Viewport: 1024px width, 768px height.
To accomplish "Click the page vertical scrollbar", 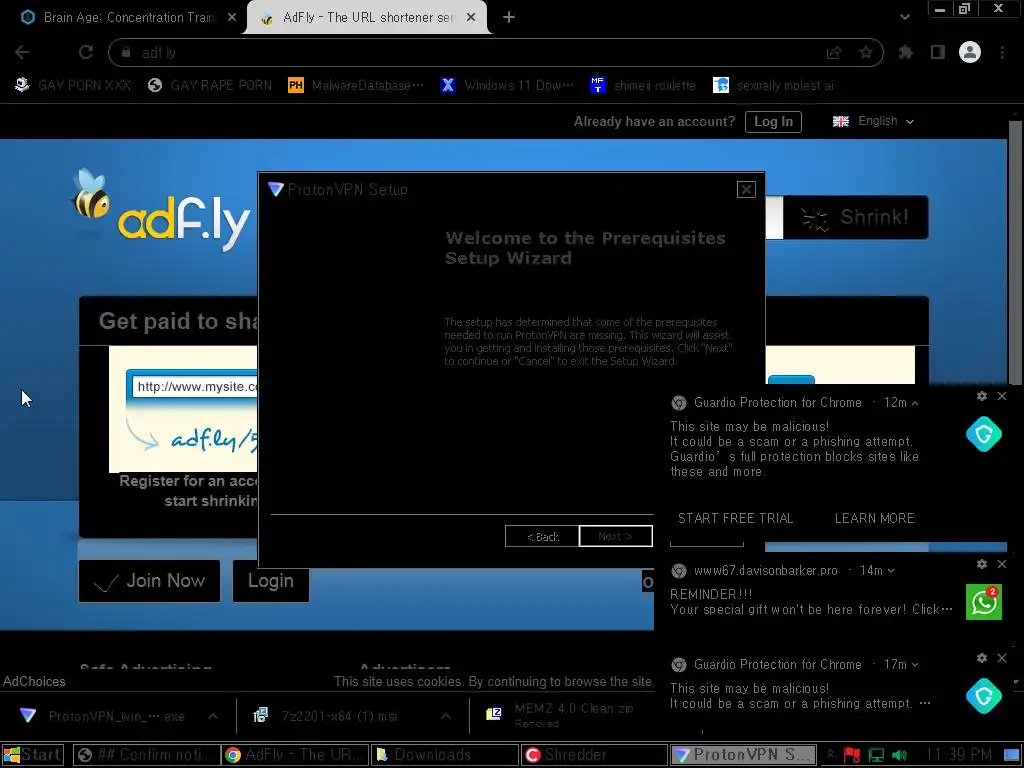I will [x=1014, y=253].
